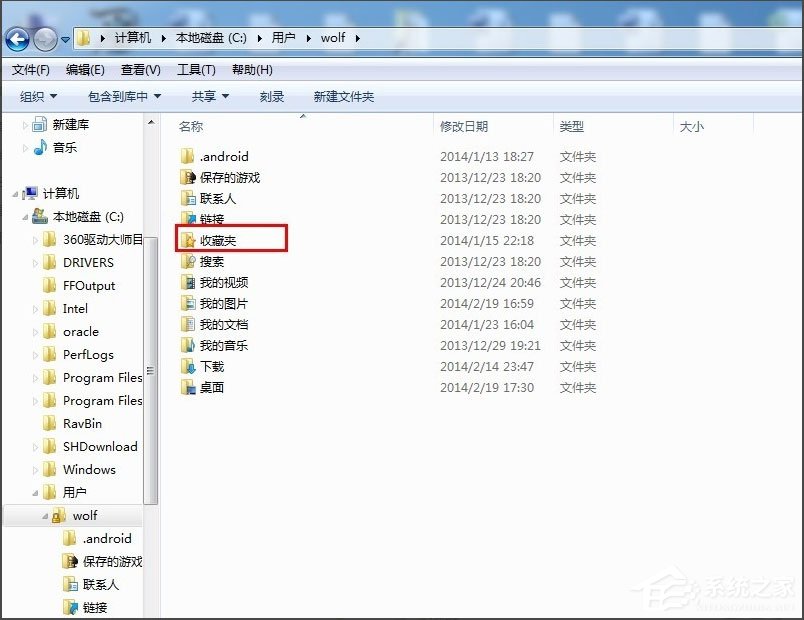Open the 文件(F) menu
This screenshot has width=804, height=620.
30,69
